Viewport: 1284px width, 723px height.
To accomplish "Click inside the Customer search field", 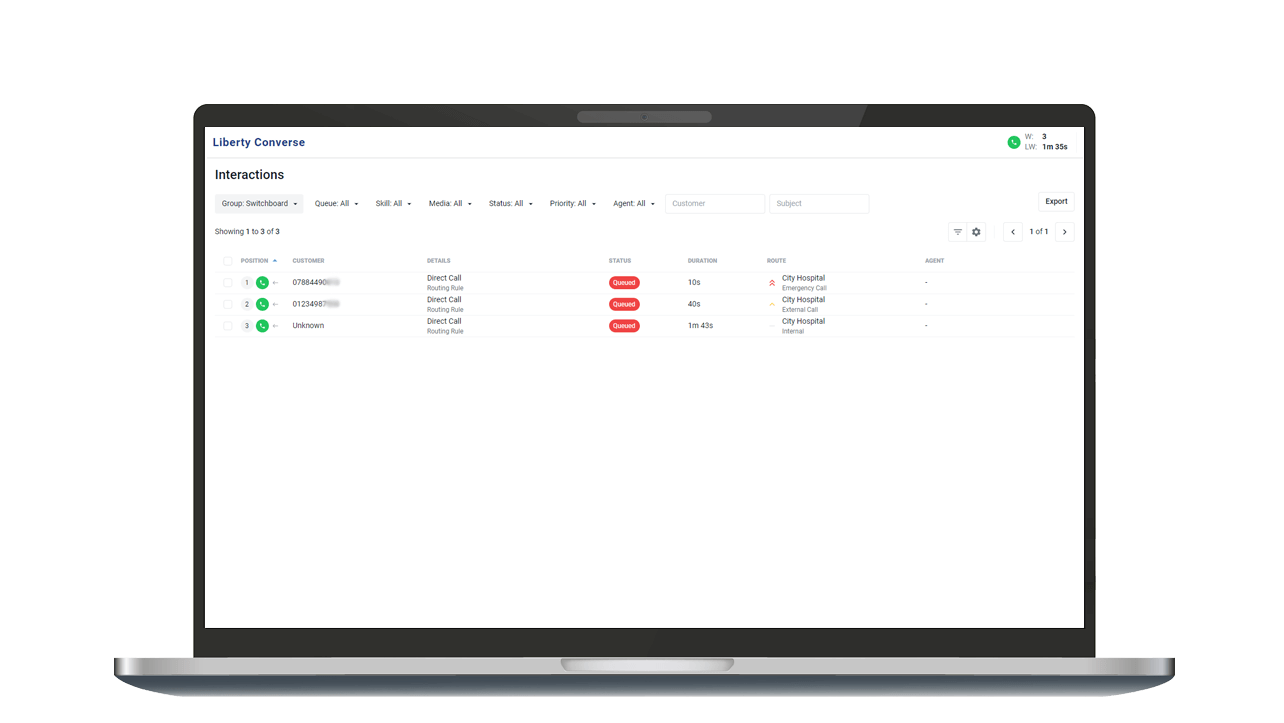I will 715,203.
